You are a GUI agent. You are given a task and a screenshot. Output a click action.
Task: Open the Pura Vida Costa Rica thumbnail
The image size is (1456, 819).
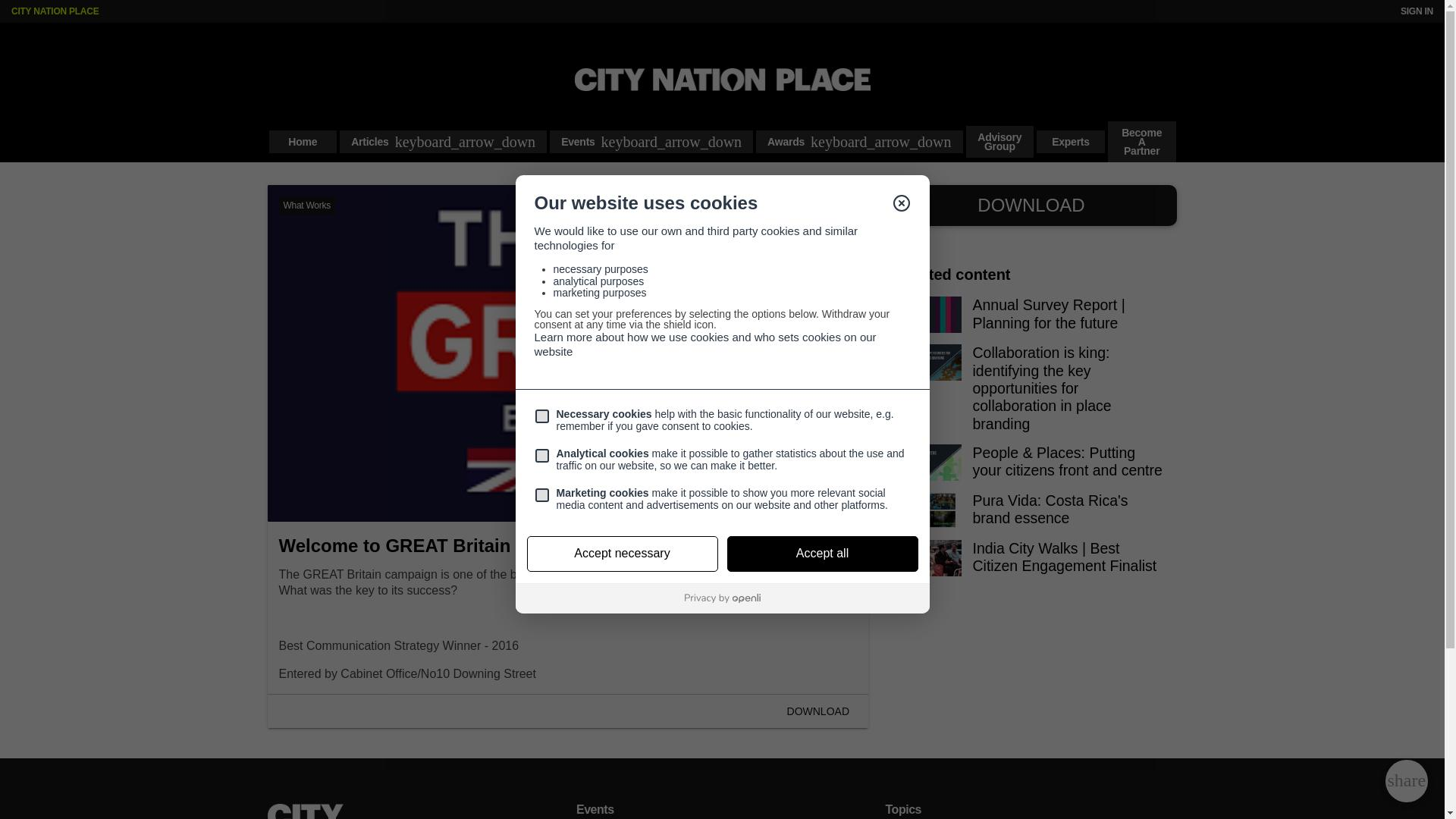(x=943, y=510)
